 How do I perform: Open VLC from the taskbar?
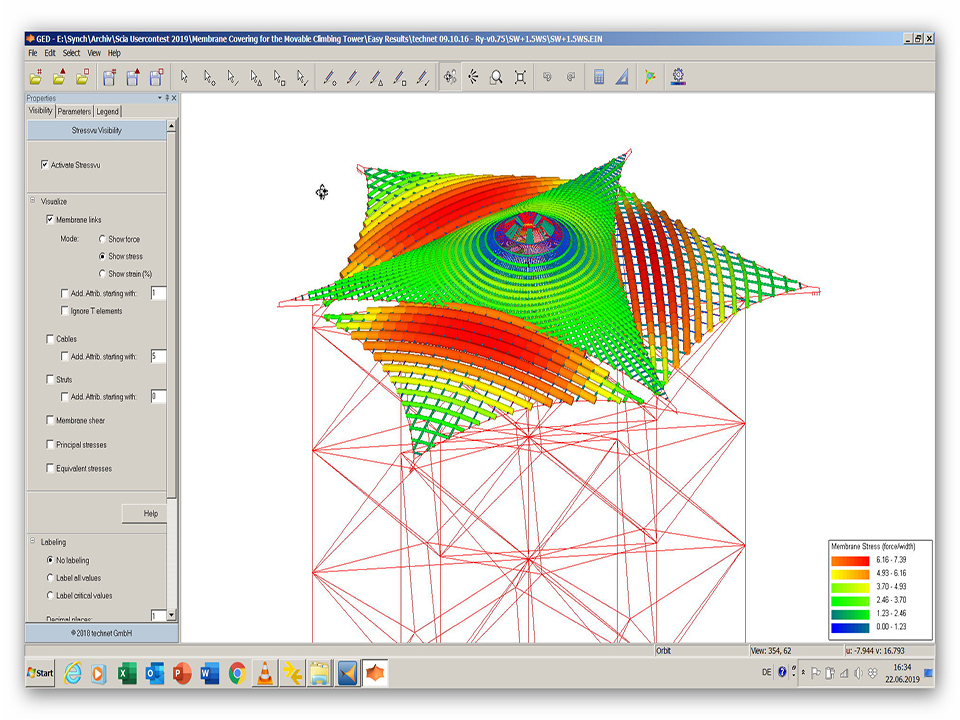coord(264,673)
